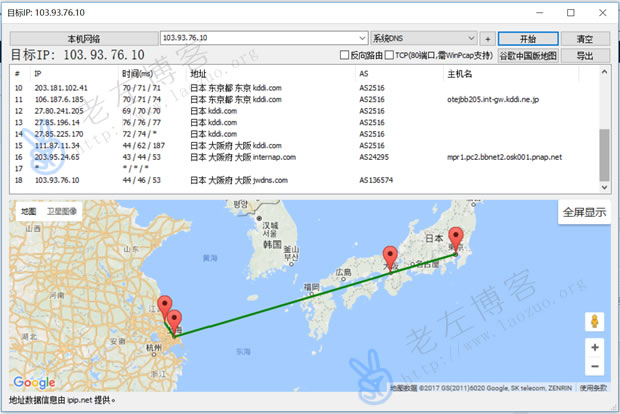The image size is (620, 414).
Task: Click the Google logo on the map
Action: [x=34, y=382]
